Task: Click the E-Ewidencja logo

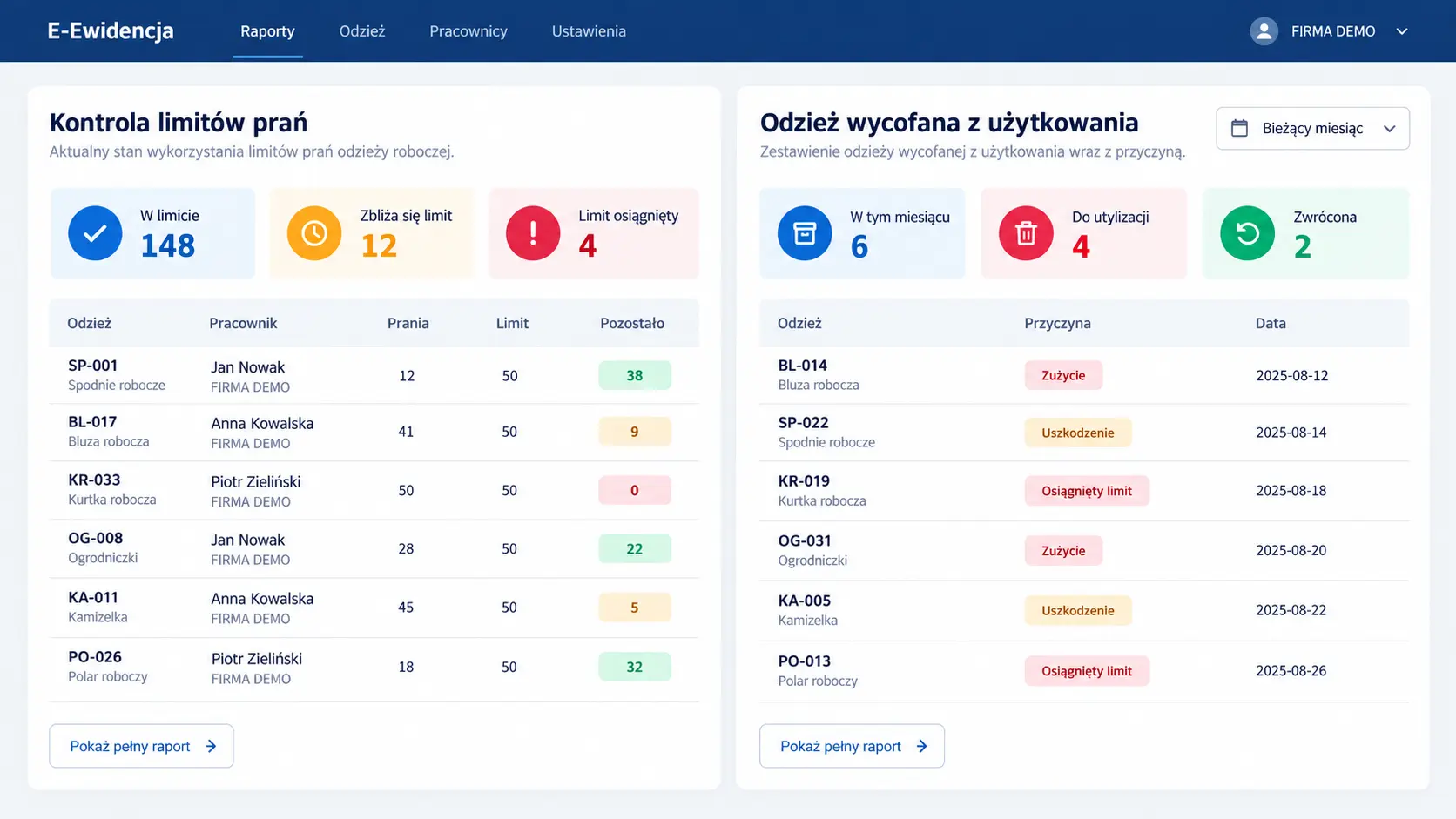Action: pos(111,31)
